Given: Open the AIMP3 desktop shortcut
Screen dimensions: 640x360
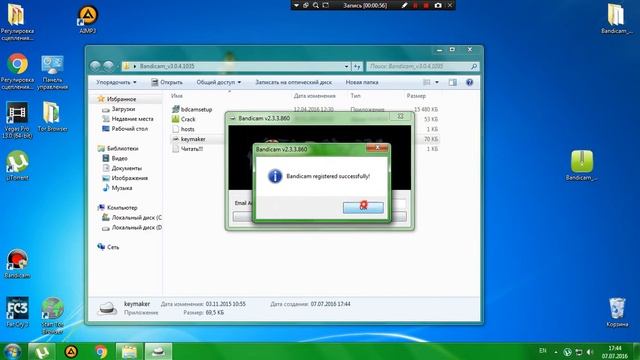Looking at the screenshot, I should (x=88, y=20).
